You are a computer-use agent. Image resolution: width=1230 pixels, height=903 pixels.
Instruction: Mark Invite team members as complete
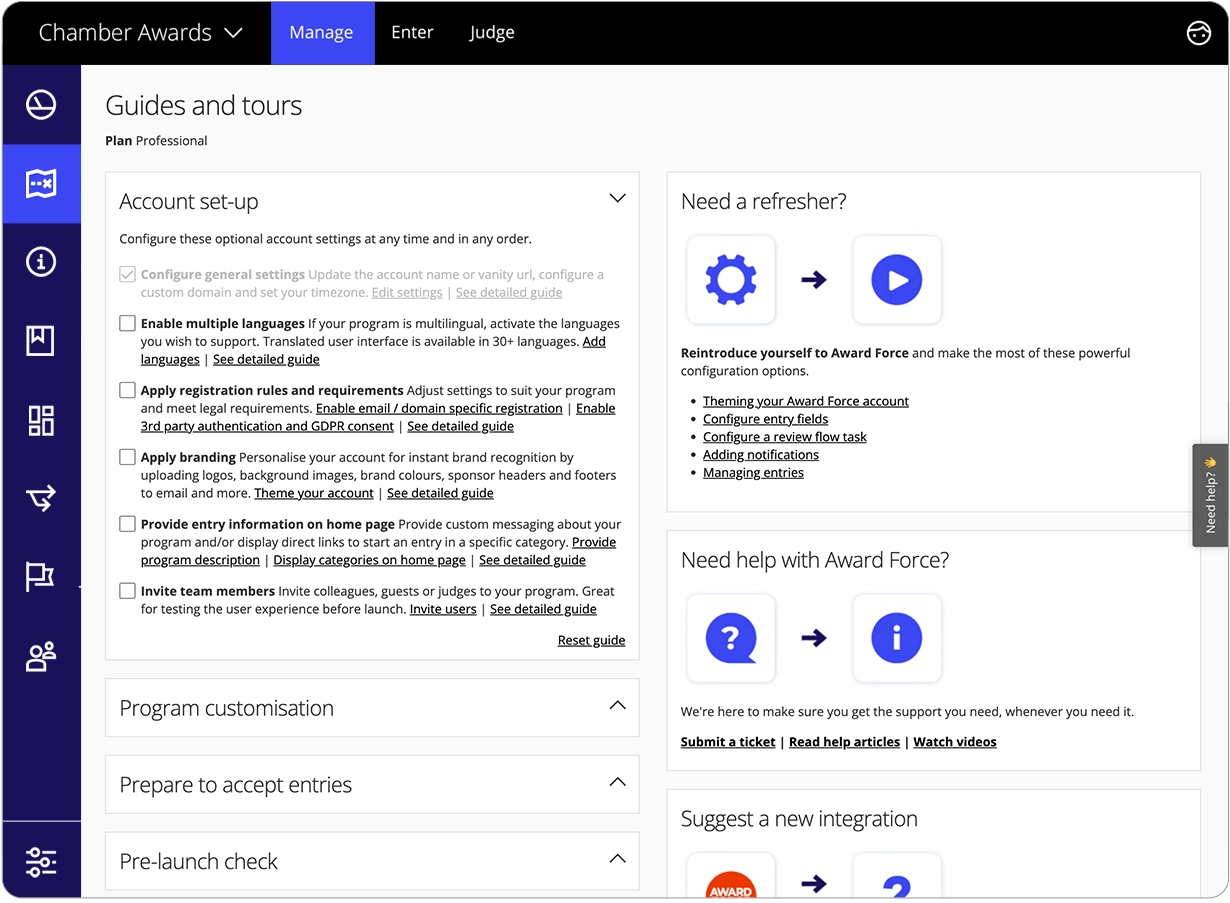tap(127, 591)
